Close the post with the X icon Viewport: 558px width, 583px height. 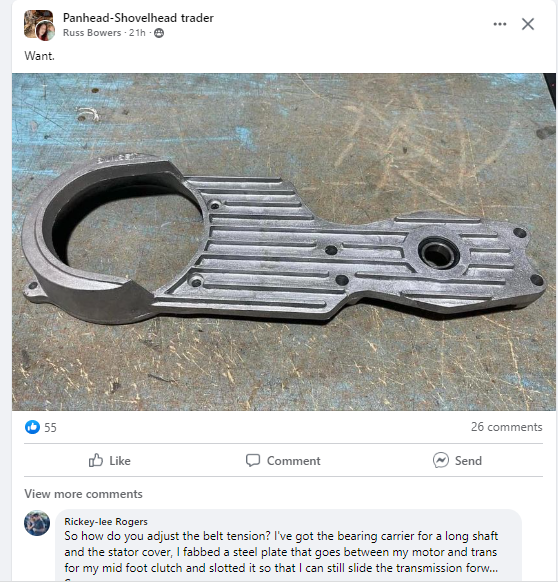click(528, 24)
